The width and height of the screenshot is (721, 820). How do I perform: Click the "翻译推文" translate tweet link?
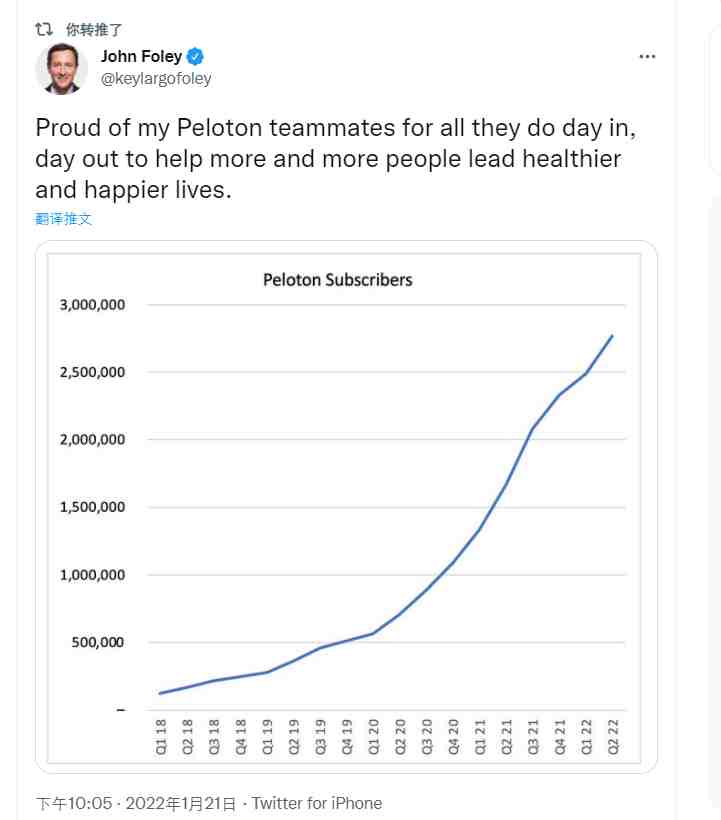64,218
